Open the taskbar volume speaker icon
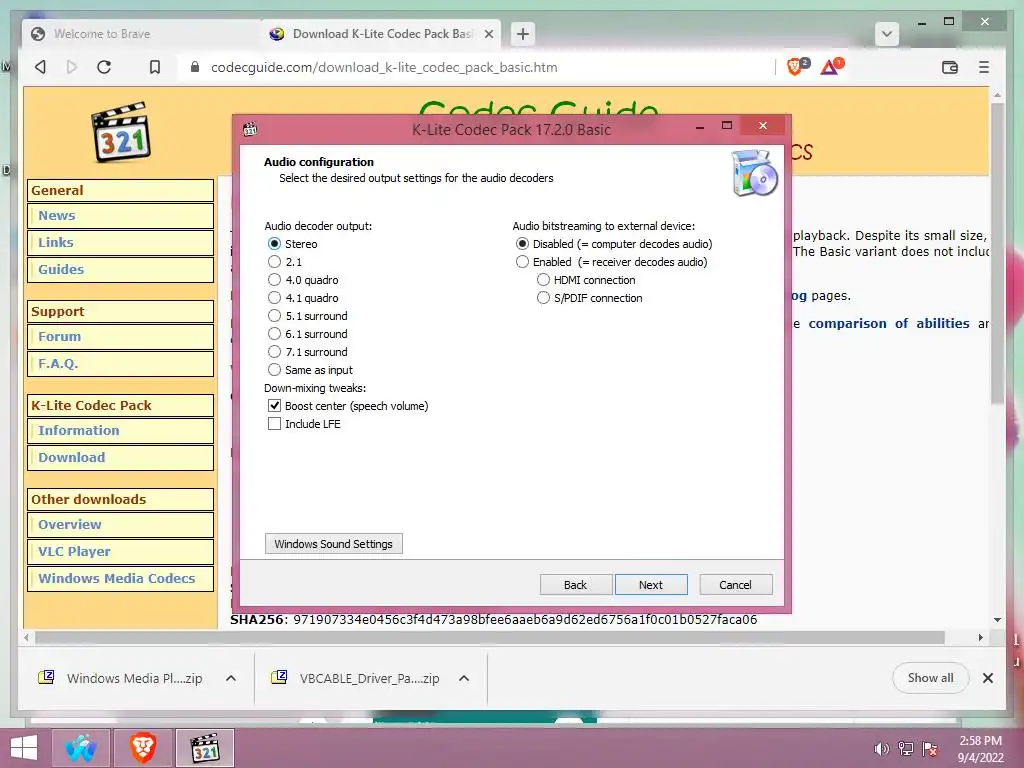 (x=881, y=749)
